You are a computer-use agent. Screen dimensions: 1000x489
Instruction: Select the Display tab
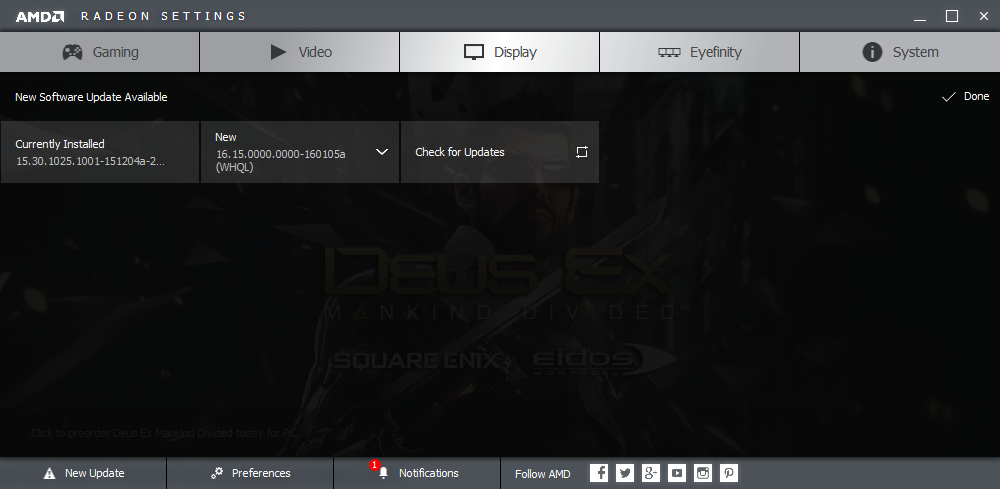pyautogui.click(x=500, y=52)
